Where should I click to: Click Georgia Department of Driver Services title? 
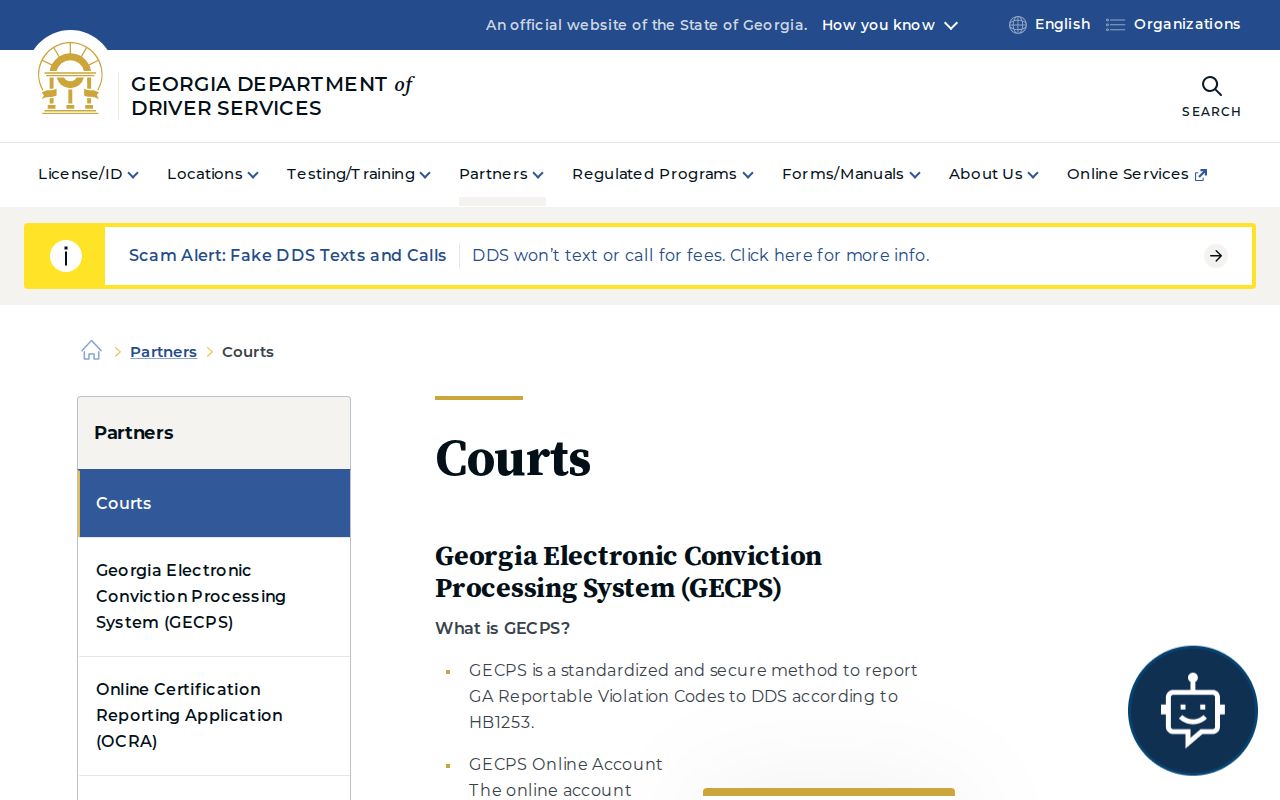point(272,96)
